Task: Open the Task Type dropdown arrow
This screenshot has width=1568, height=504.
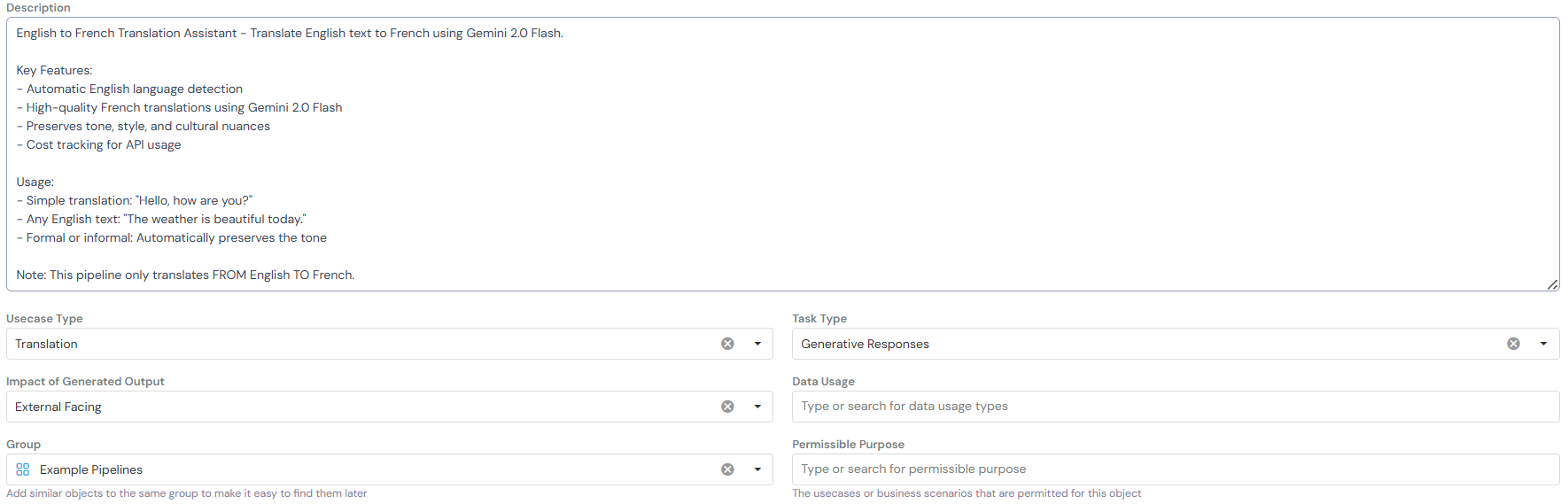Action: [1543, 344]
